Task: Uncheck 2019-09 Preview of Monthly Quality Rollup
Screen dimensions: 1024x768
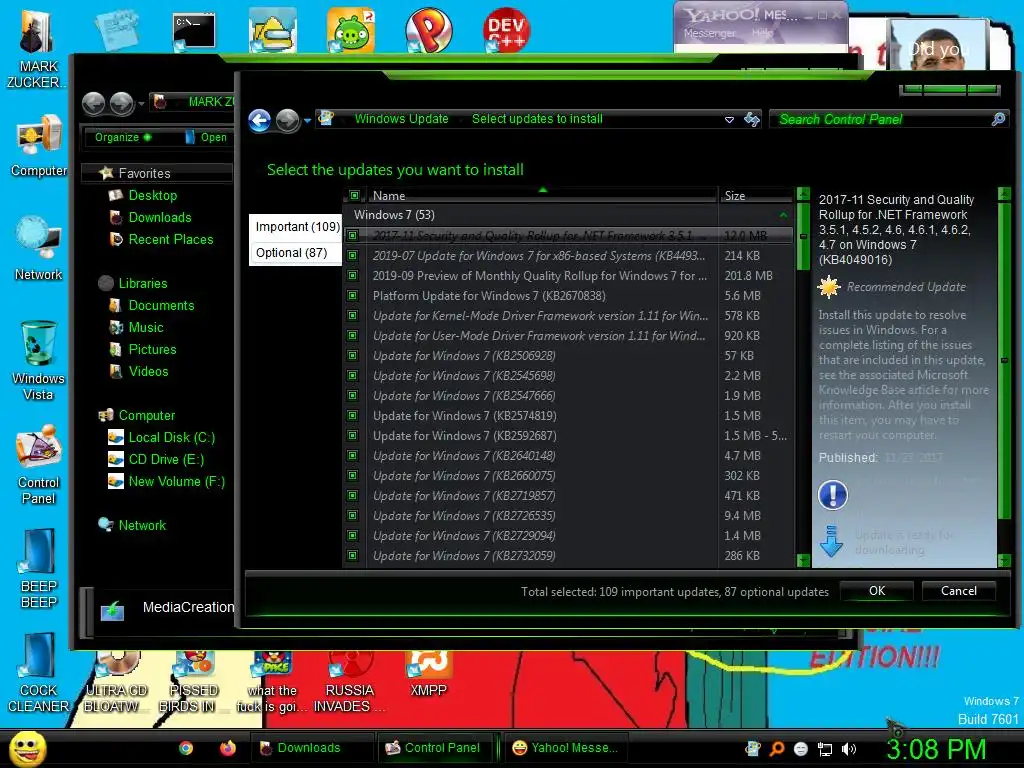Action: 353,276
